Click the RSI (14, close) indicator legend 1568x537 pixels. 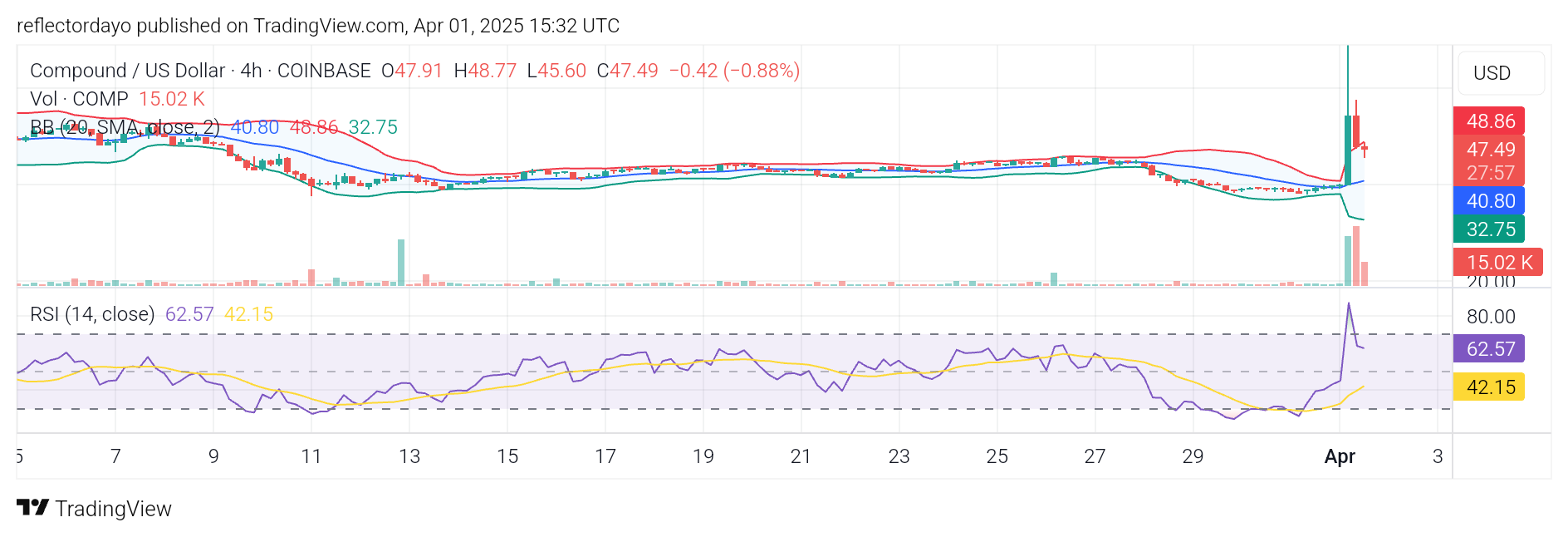[x=92, y=314]
